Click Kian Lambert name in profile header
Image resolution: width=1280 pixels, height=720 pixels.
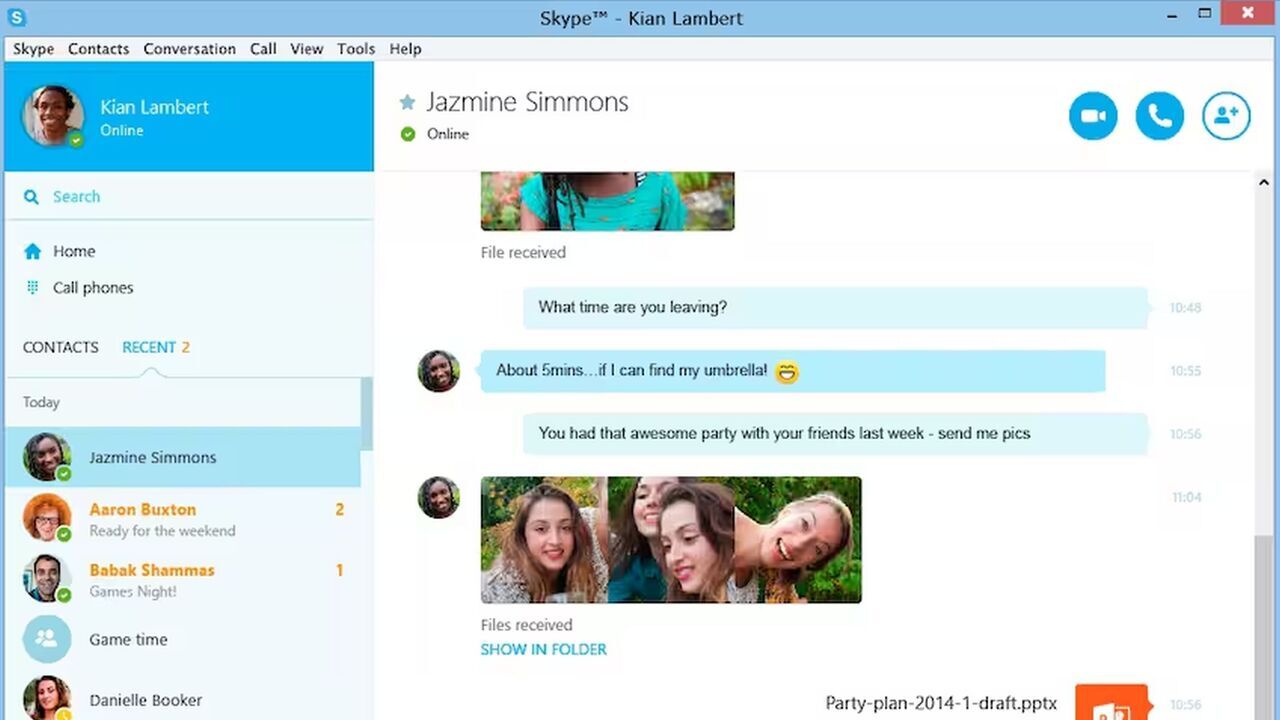[x=154, y=107]
